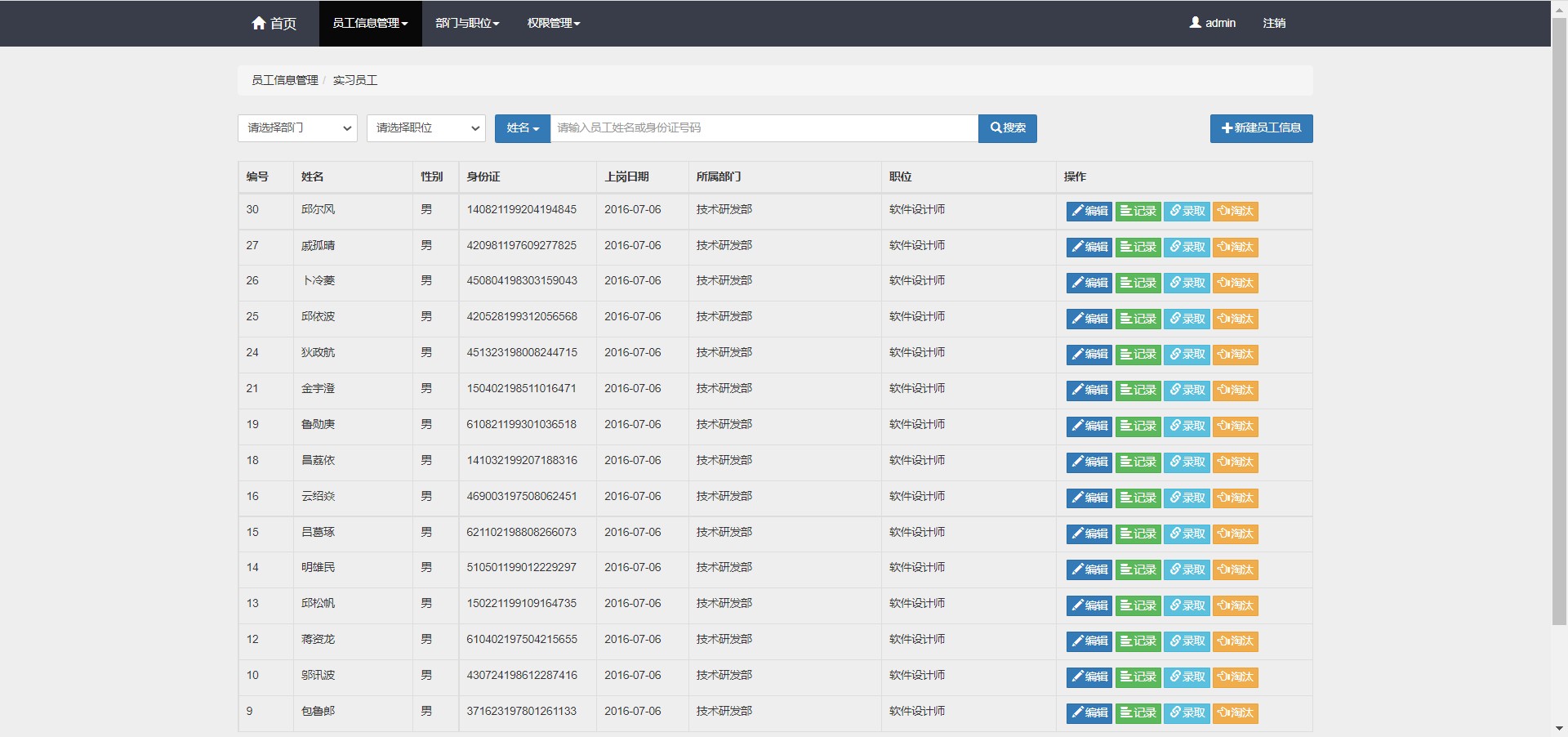The image size is (1568, 737).
Task: Eliminate employee 包鲁郎 with 淘汰
Action: click(x=1235, y=712)
